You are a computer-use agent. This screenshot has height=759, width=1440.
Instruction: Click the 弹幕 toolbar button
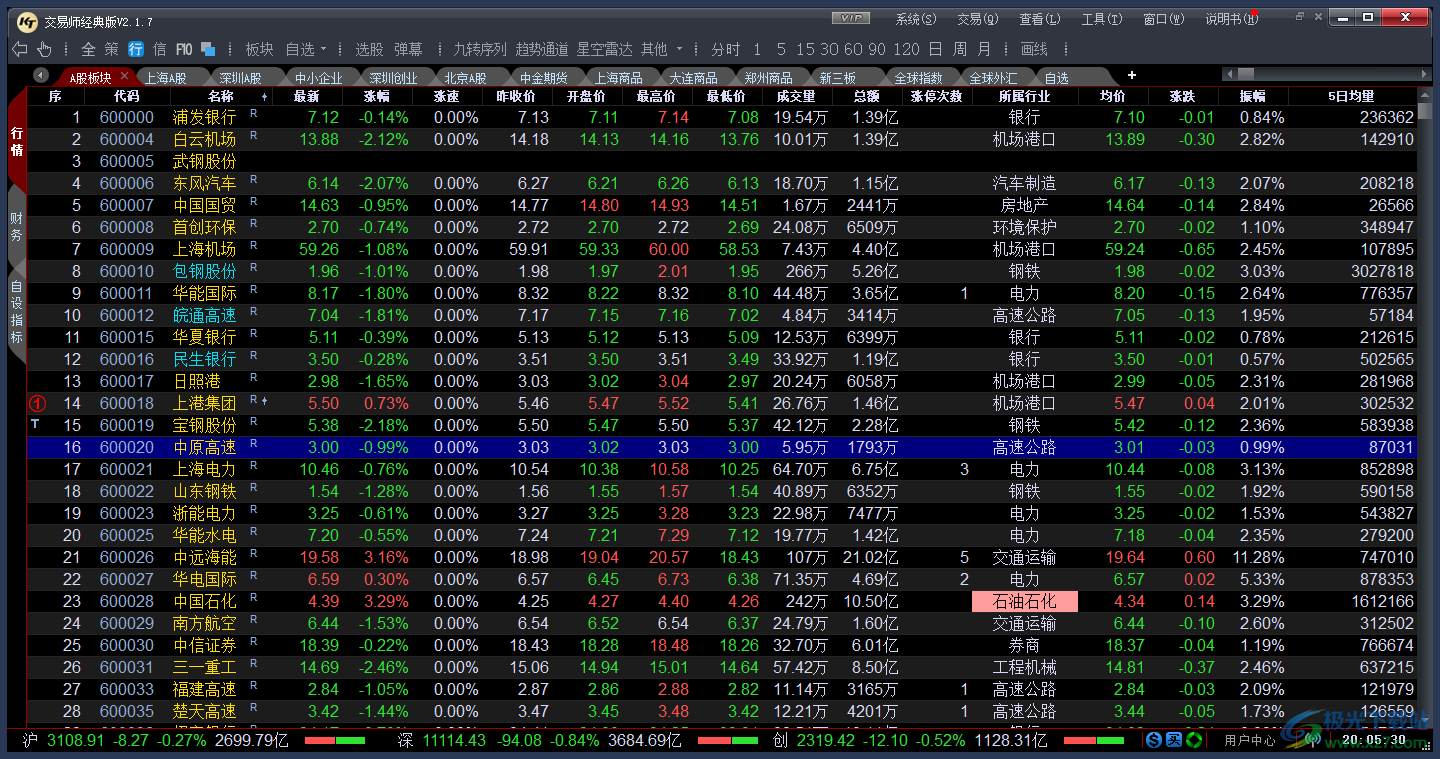click(408, 49)
